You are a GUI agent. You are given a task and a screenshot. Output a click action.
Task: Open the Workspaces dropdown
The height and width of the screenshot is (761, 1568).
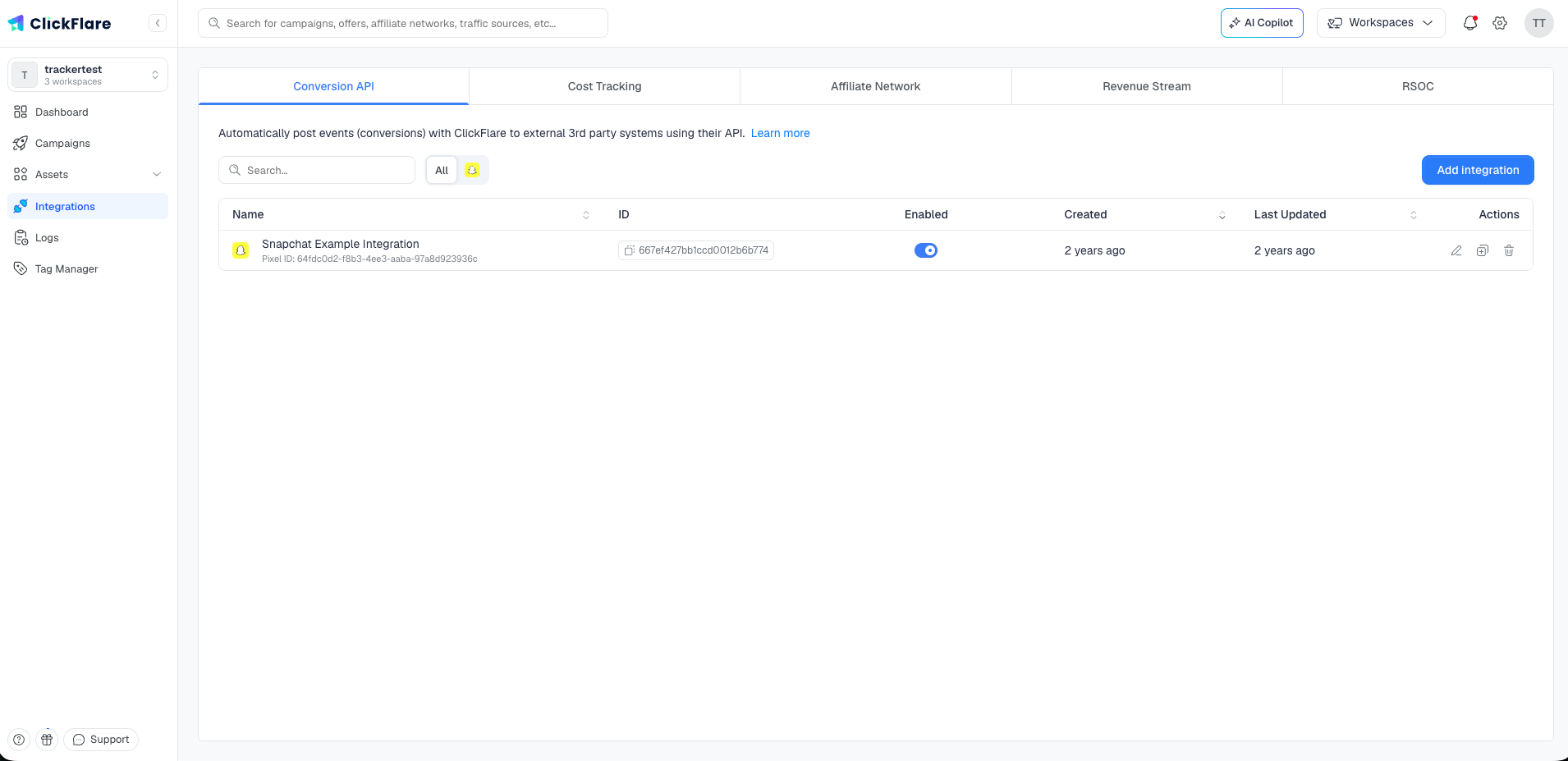click(x=1381, y=23)
